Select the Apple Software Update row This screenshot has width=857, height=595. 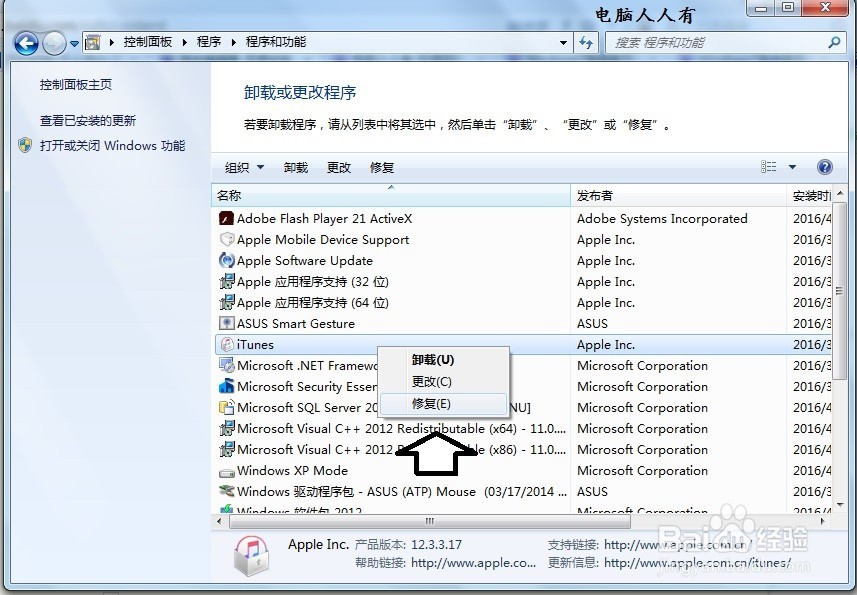[x=523, y=261]
